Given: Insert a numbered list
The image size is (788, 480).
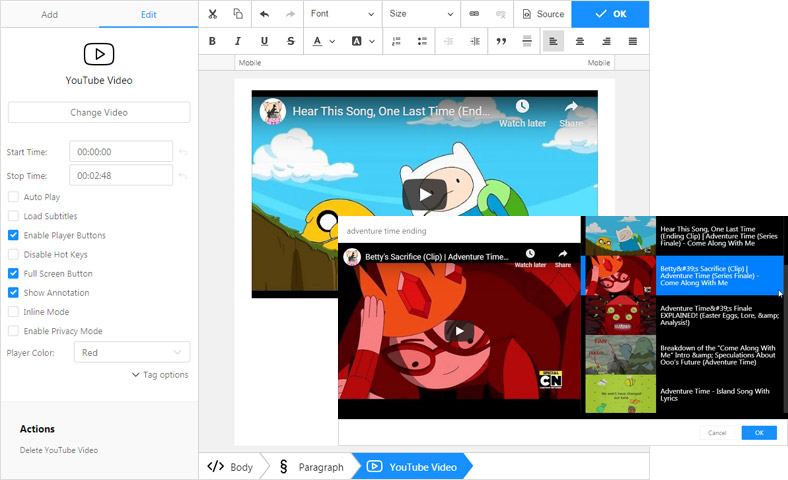Looking at the screenshot, I should click(x=396, y=41).
